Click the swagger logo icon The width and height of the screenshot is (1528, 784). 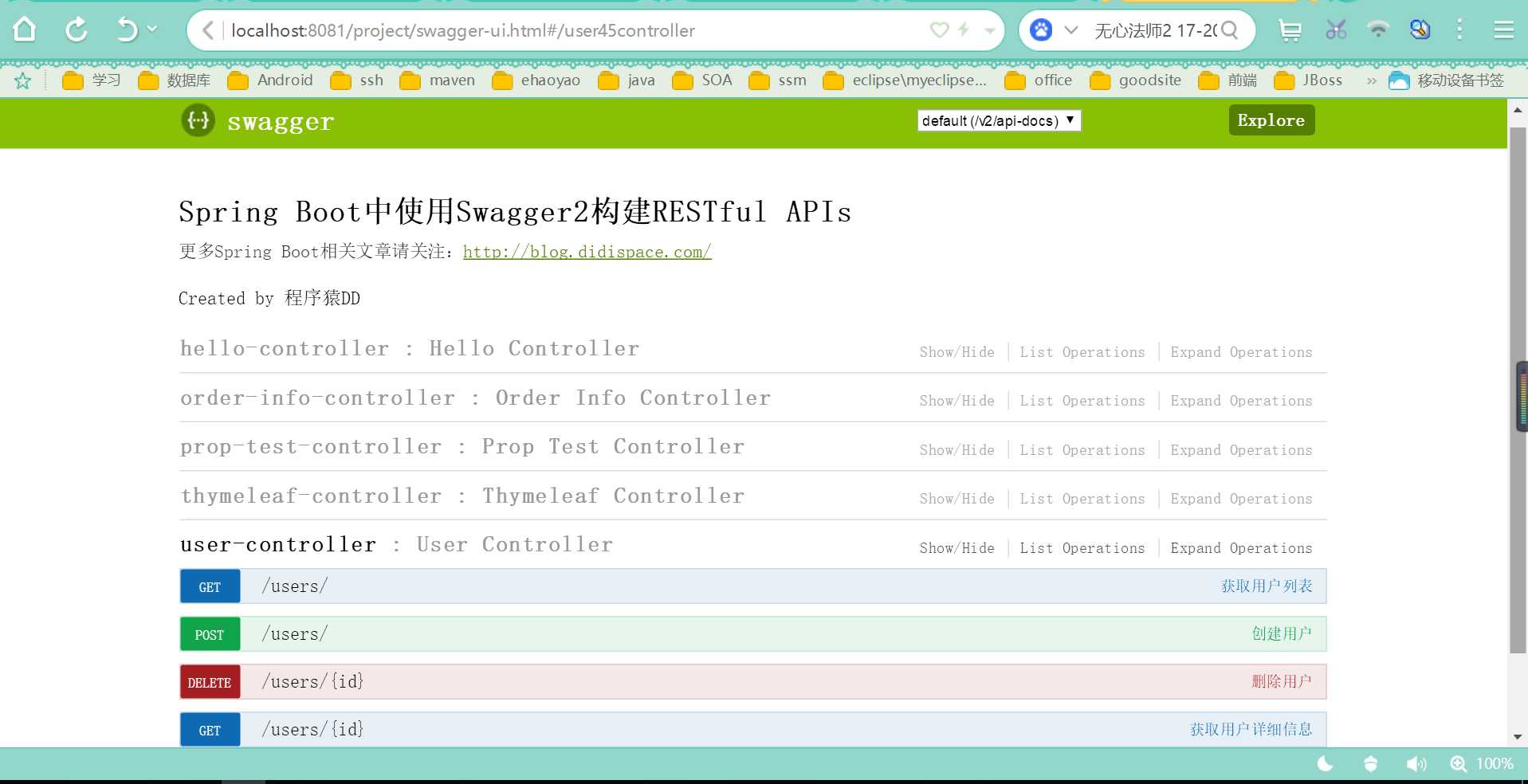tap(198, 120)
